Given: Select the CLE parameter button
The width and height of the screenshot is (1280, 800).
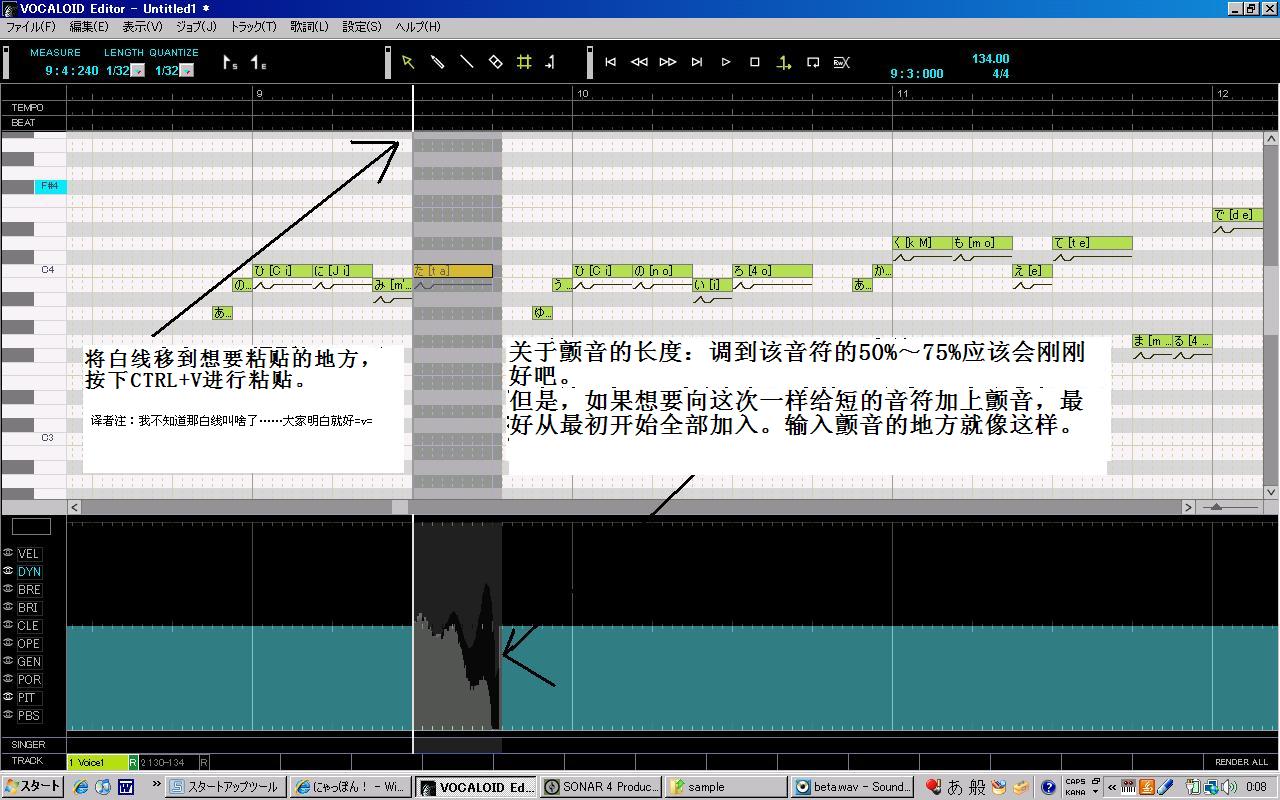Looking at the screenshot, I should [x=29, y=626].
